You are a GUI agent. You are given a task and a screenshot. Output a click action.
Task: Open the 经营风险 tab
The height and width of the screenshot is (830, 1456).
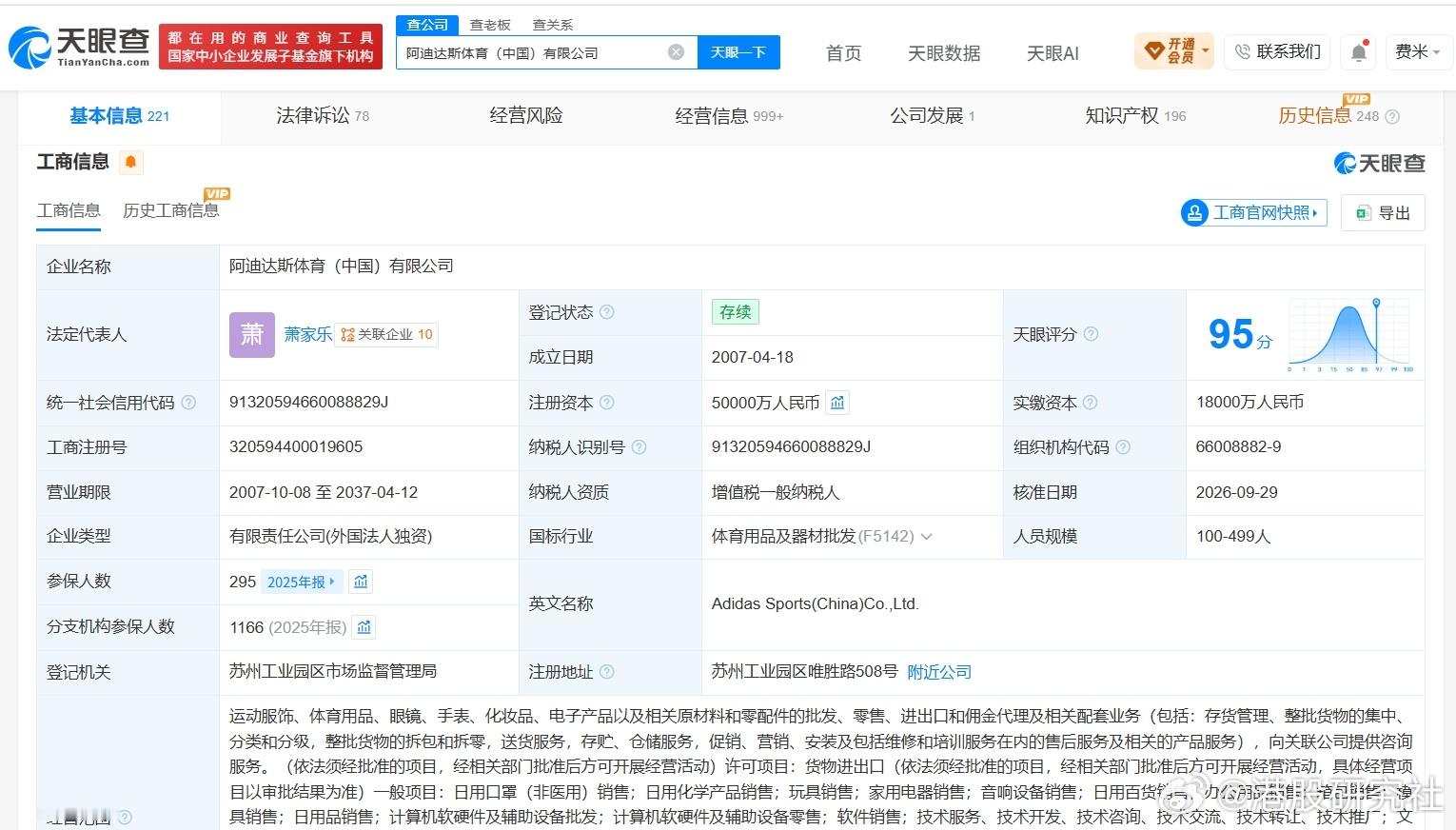(x=526, y=116)
